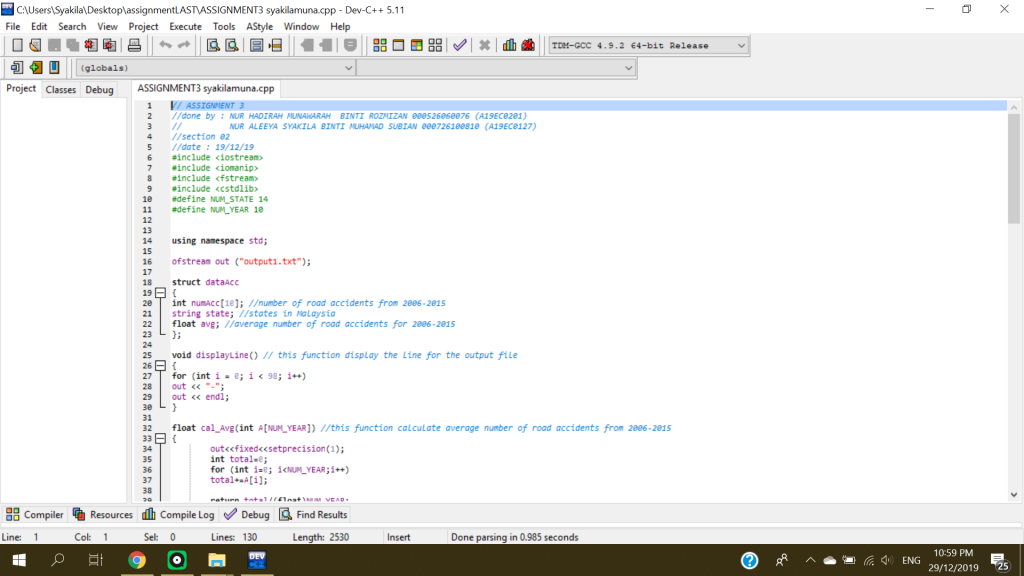Click the Print toolbar icon

(x=134, y=45)
